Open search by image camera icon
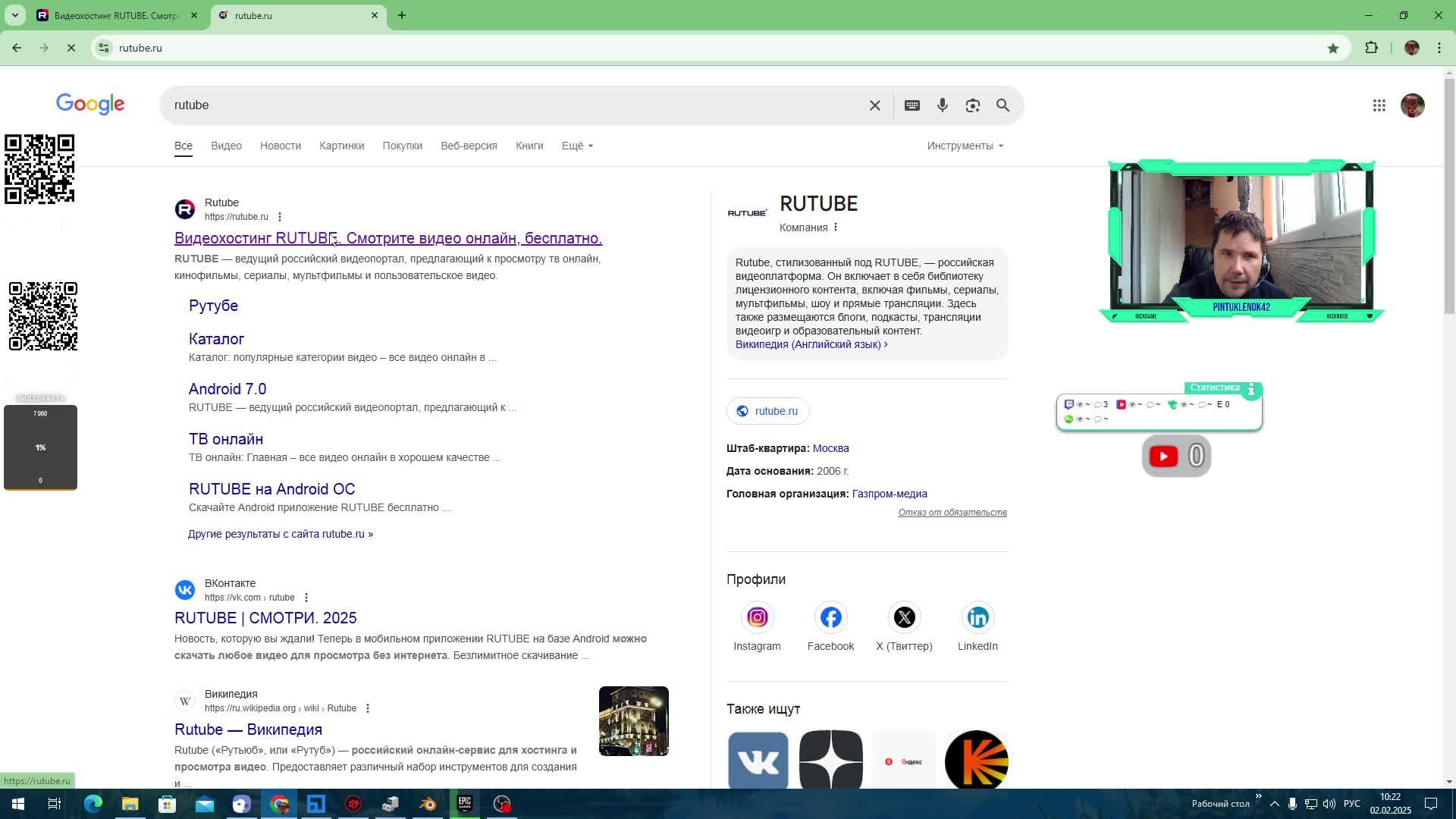 (x=973, y=105)
